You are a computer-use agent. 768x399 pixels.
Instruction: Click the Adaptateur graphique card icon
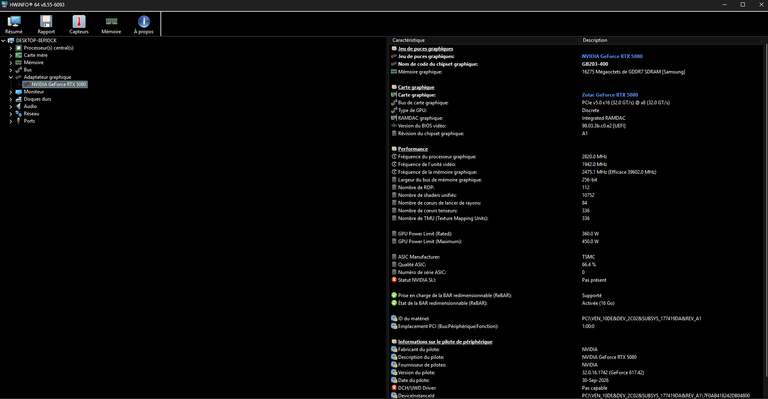[19, 77]
